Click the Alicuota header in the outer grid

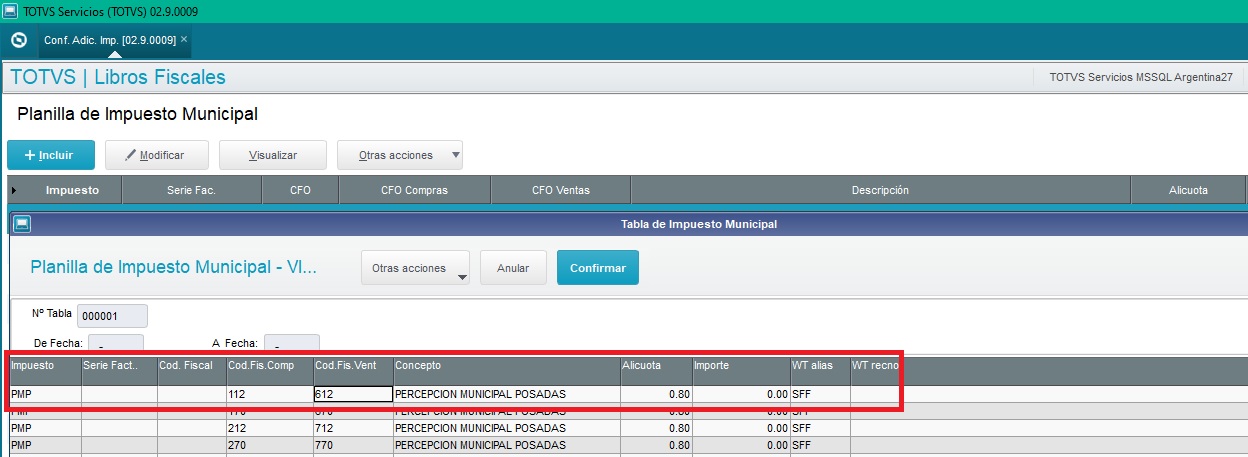tap(1188, 190)
